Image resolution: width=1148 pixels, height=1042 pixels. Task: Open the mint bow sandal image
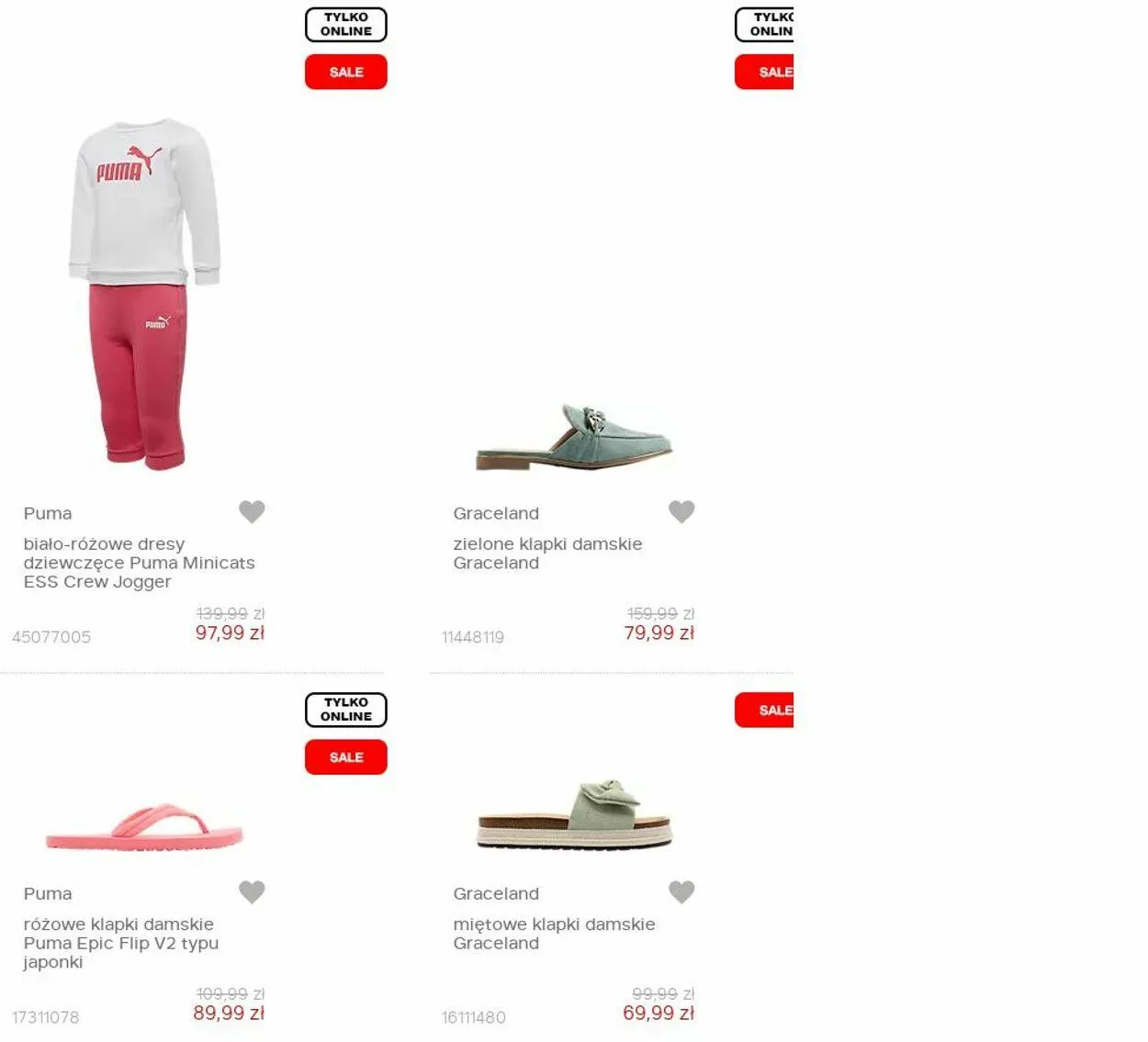pos(575,814)
